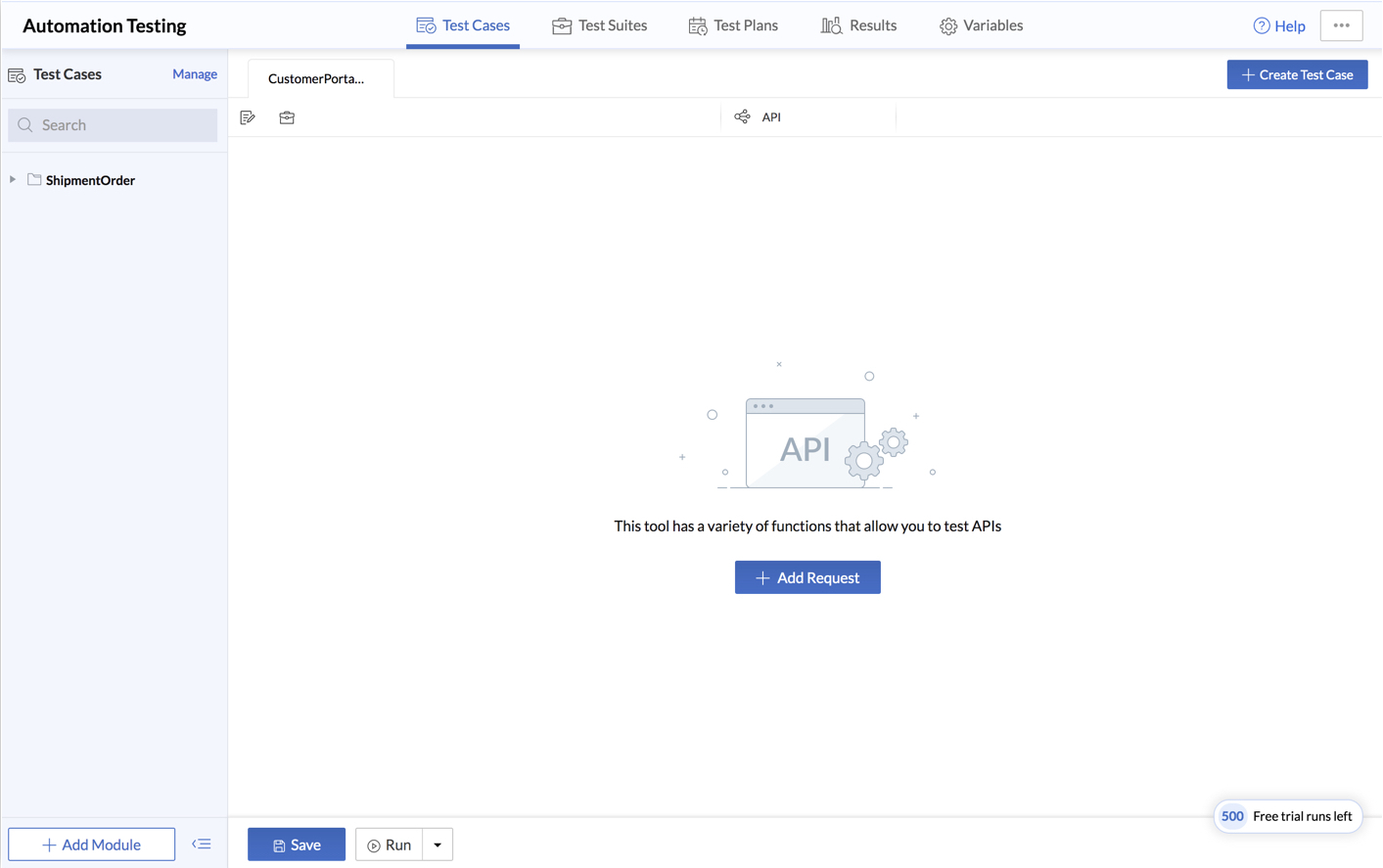Click the Test Cases checklist icon in top nav

[x=426, y=25]
